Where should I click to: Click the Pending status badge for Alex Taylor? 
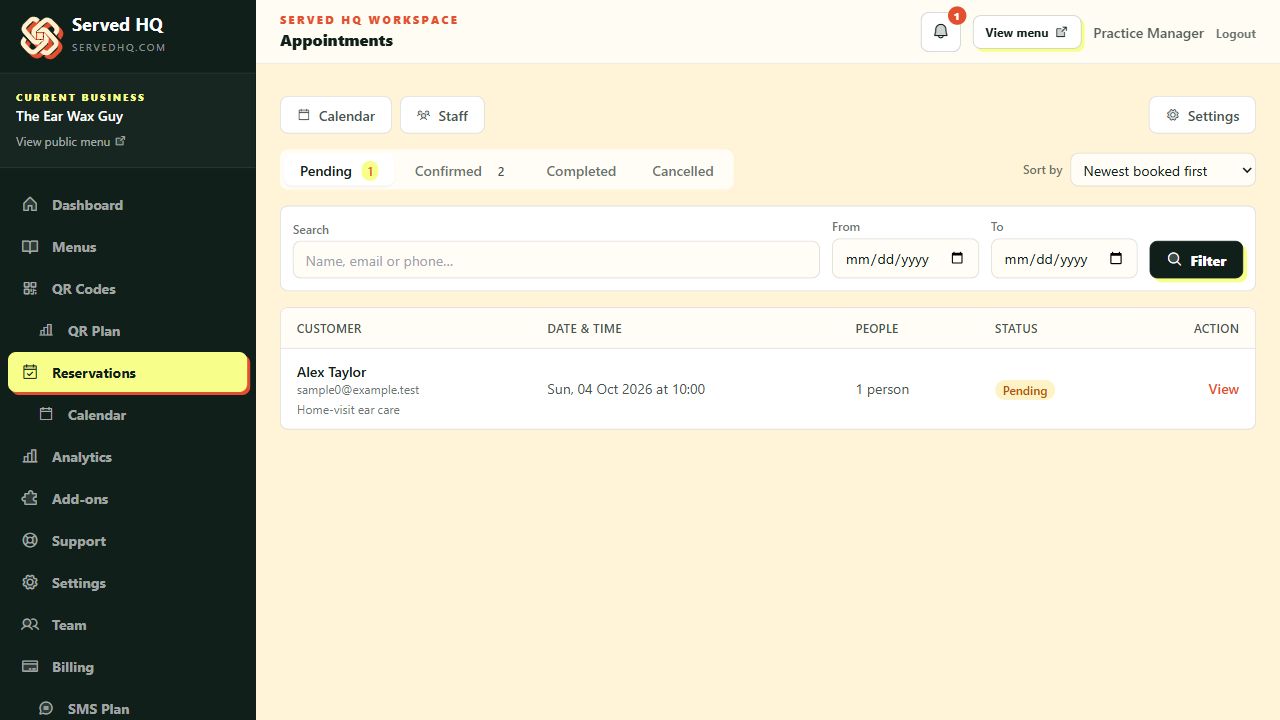[x=1025, y=390]
